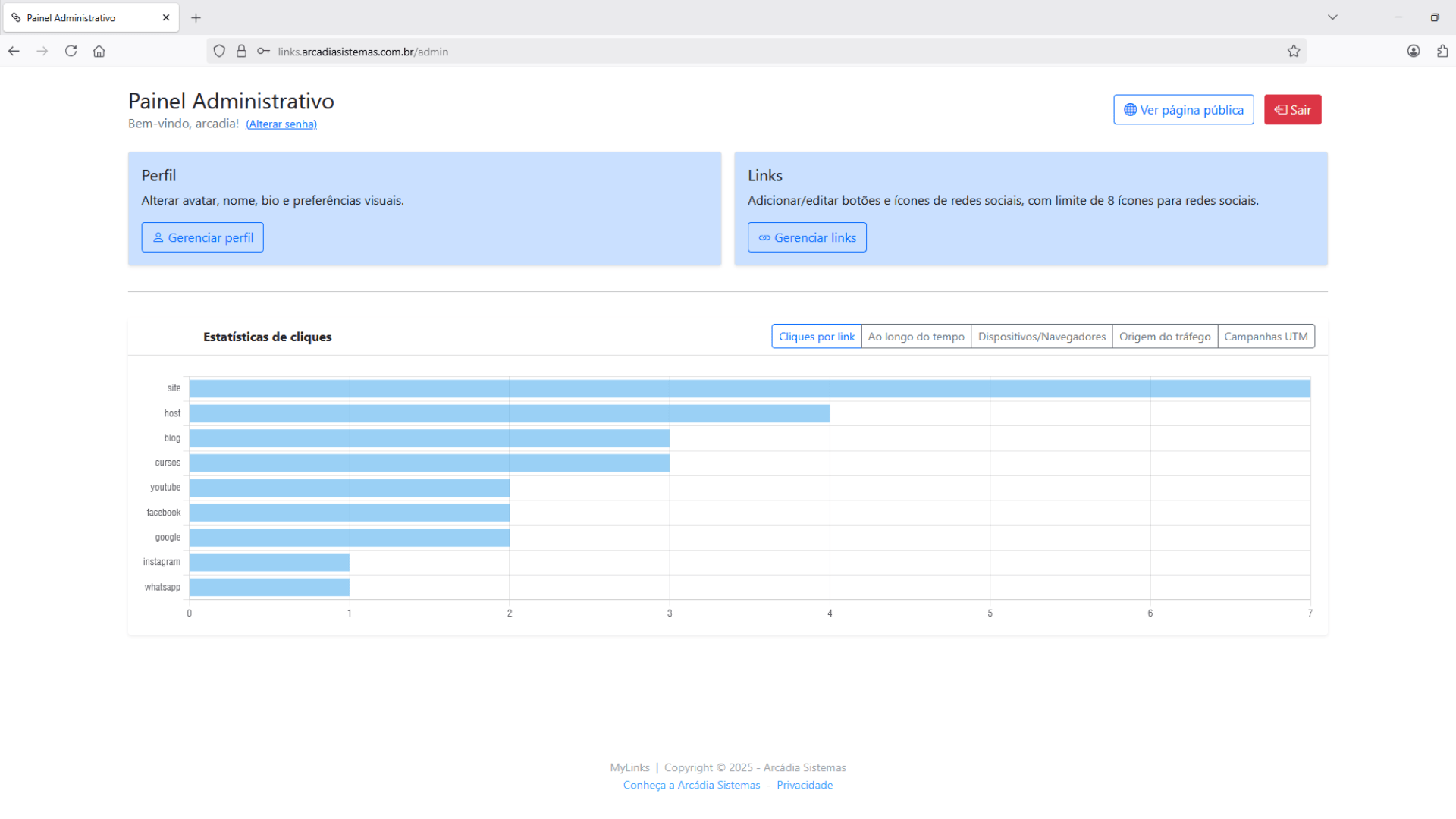The height and width of the screenshot is (819, 1456).
Task: Go to browser home icon
Action: [99, 51]
